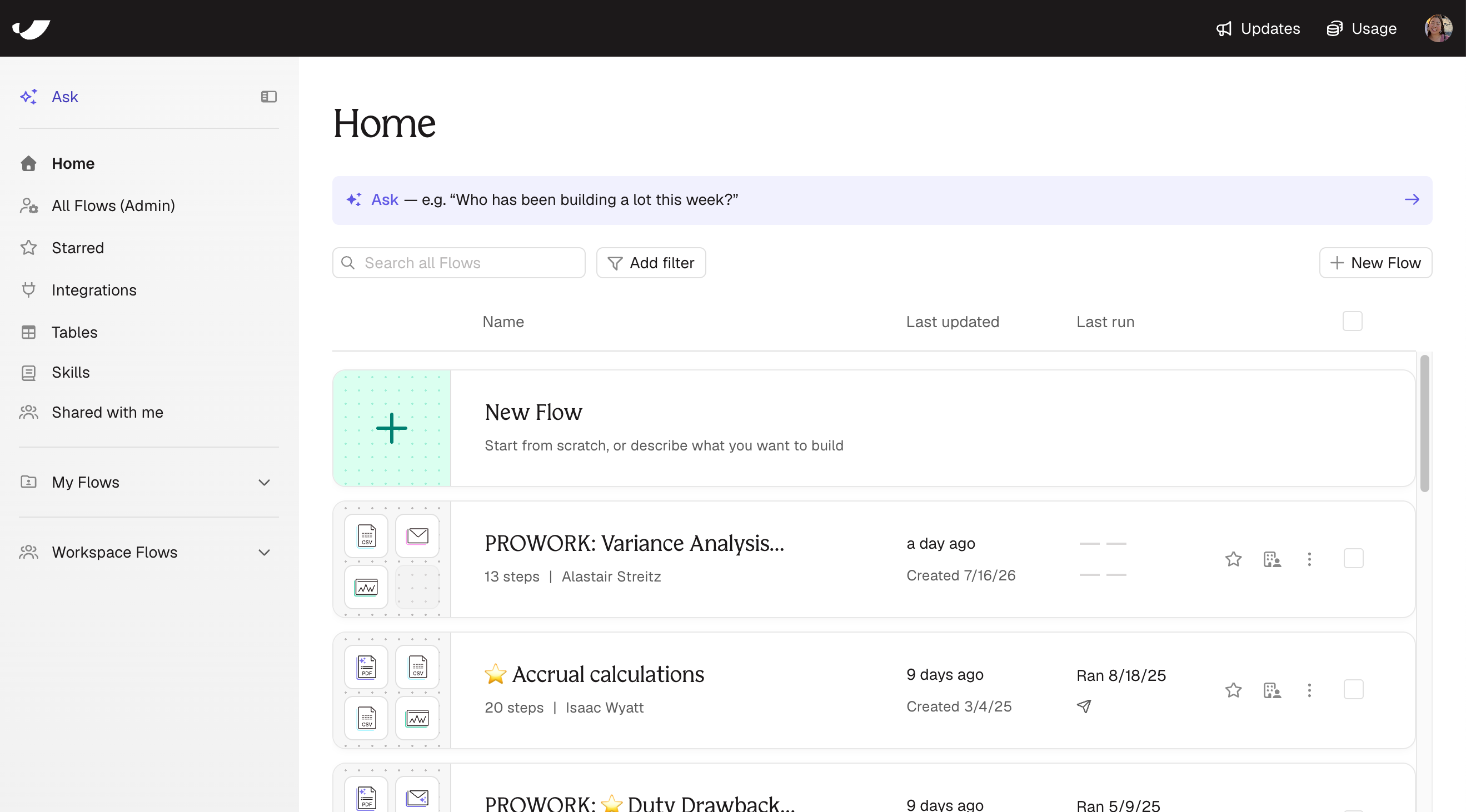1466x812 pixels.
Task: Open more options for Accrual calculations
Action: 1309,690
